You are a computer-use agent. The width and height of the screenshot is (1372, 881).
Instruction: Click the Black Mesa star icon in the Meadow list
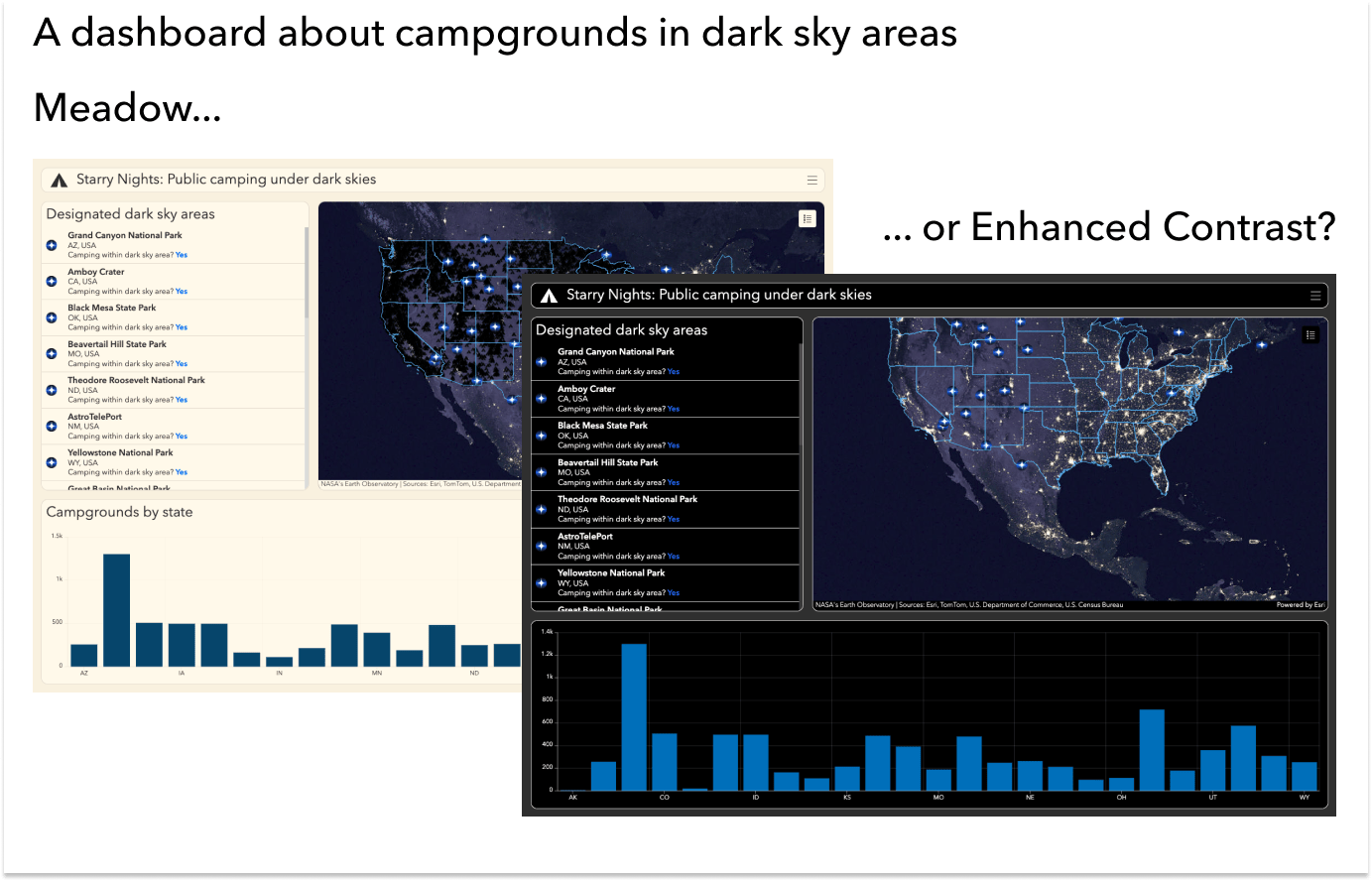52,317
